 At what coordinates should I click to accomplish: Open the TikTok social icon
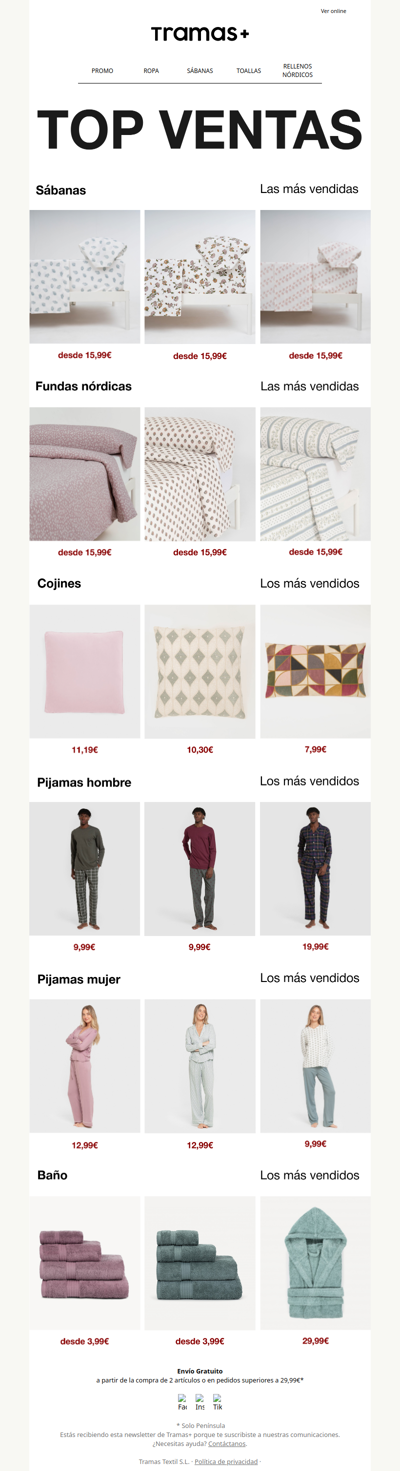[218, 1402]
